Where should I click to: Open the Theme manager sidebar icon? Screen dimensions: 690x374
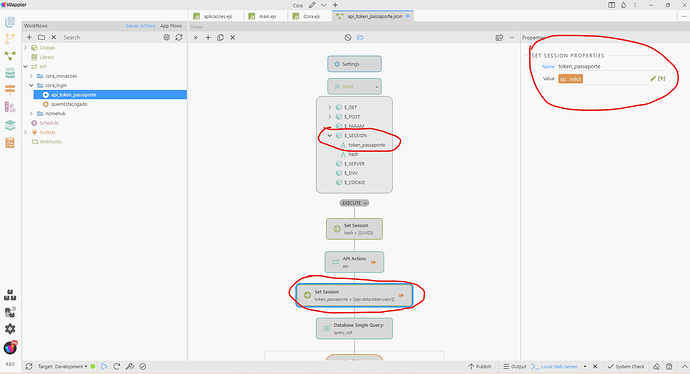point(10,107)
